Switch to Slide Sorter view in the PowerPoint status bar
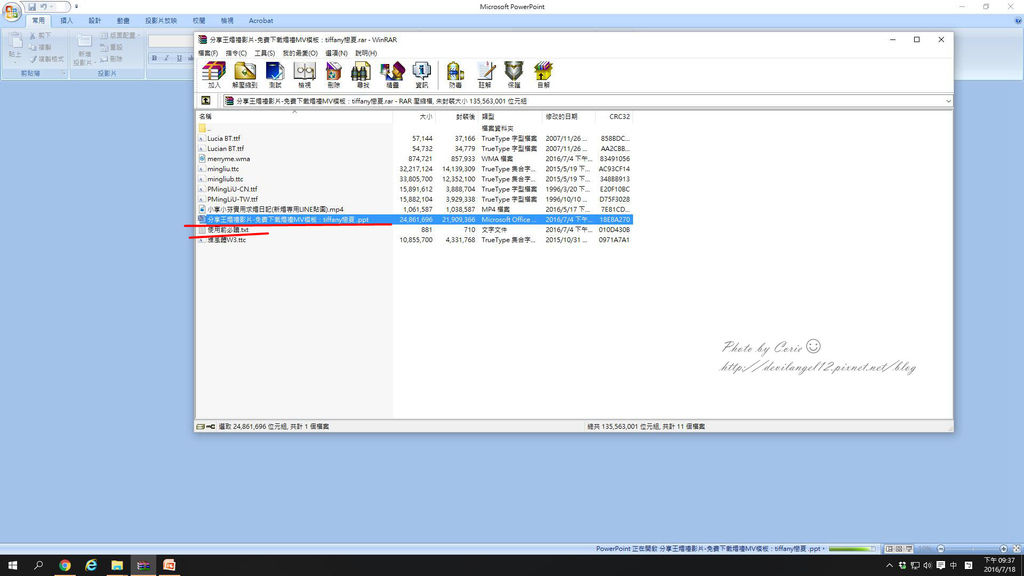 coord(899,549)
